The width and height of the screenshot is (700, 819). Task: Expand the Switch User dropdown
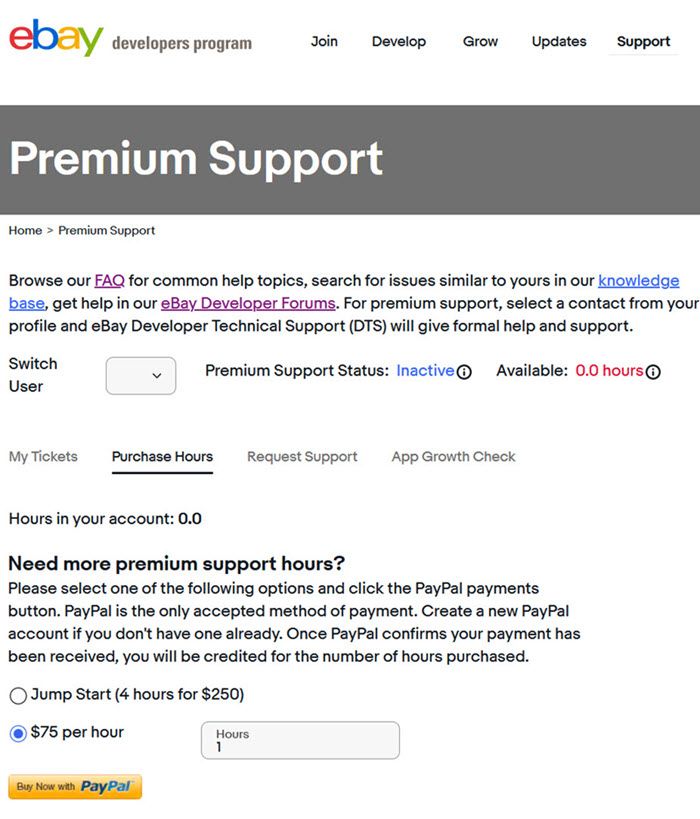coord(141,376)
